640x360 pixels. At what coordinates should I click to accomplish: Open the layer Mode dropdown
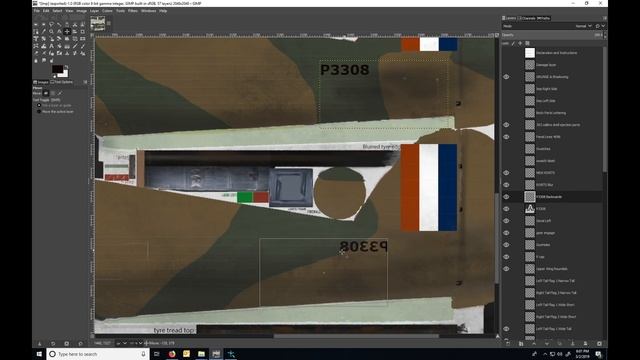583,26
